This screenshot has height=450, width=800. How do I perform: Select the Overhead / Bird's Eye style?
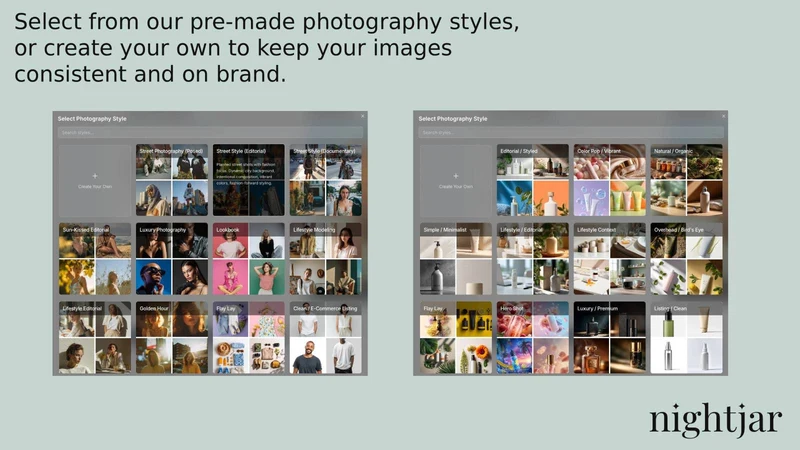[x=686, y=259]
